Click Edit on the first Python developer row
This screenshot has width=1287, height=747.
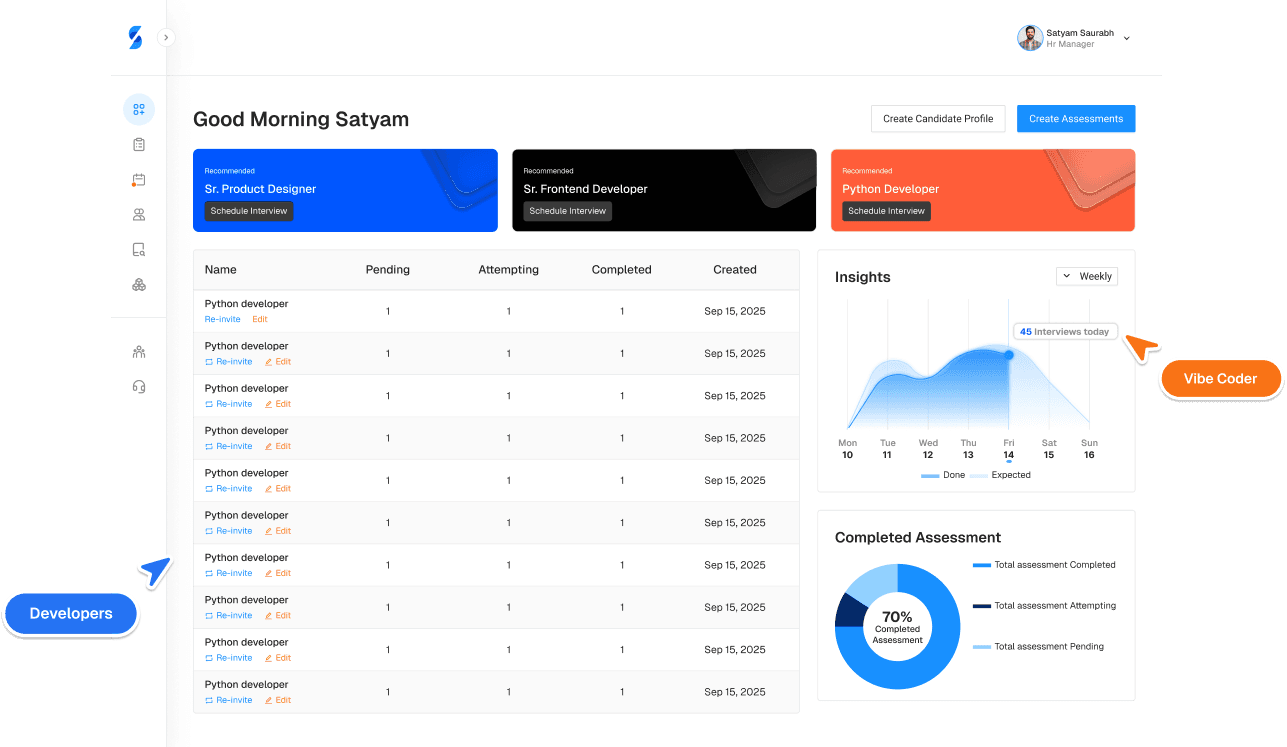click(259, 319)
